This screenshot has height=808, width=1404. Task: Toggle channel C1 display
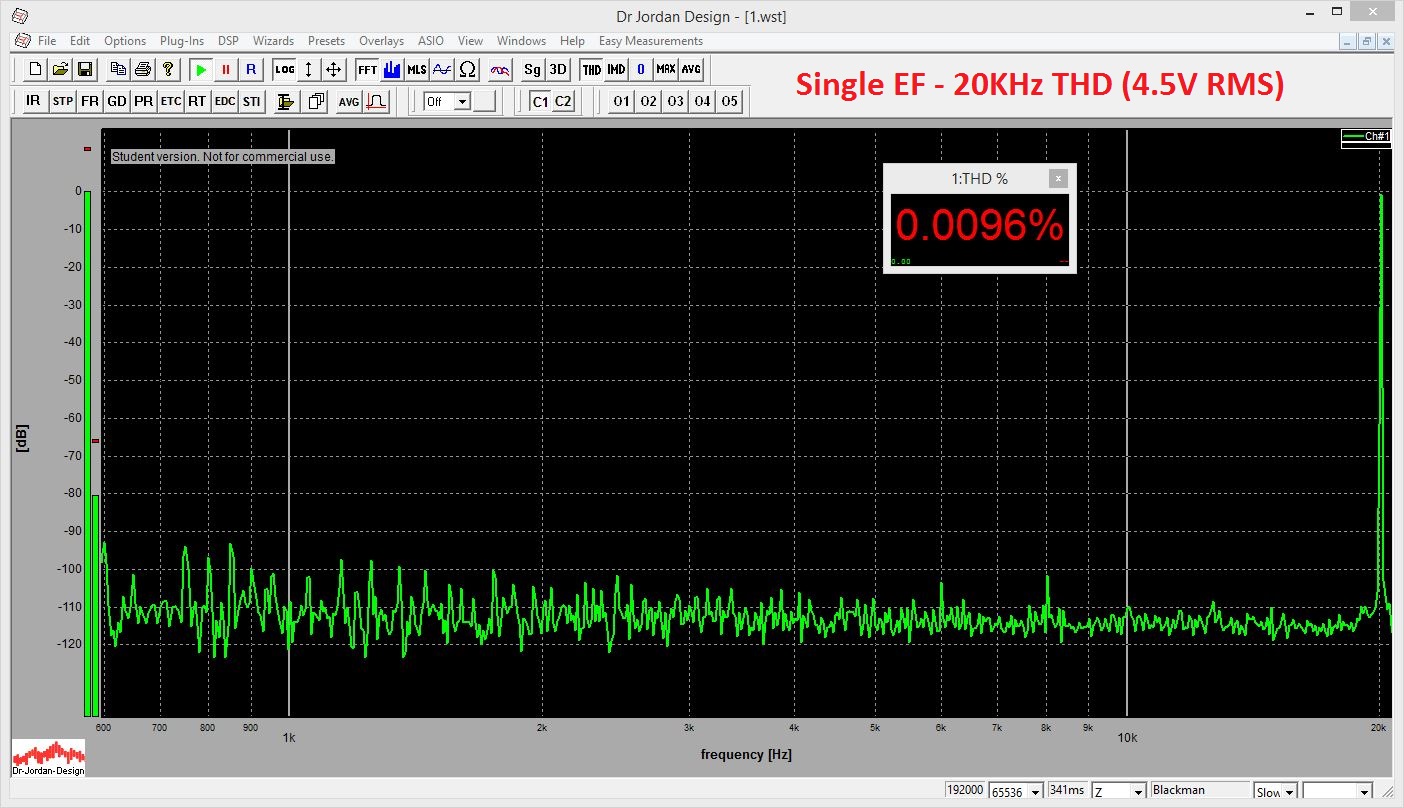click(x=540, y=101)
